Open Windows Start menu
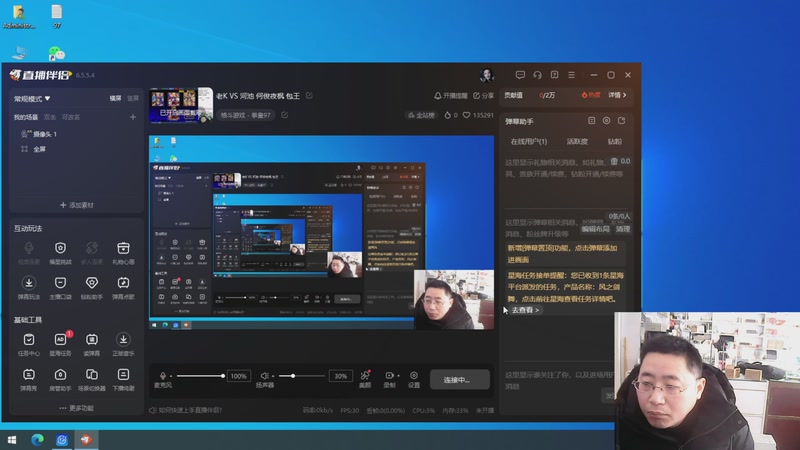 [x=12, y=439]
